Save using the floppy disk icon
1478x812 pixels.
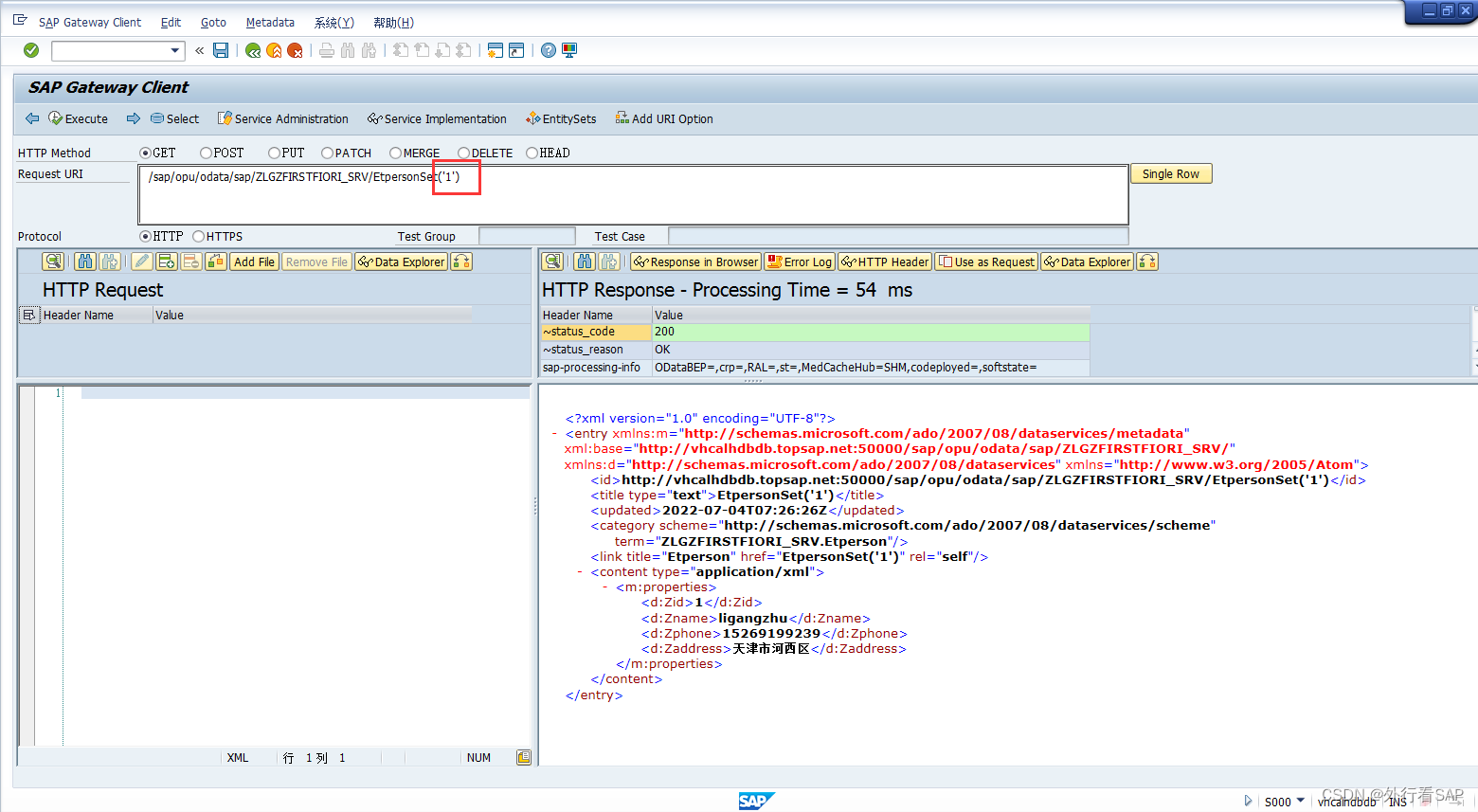pos(221,50)
